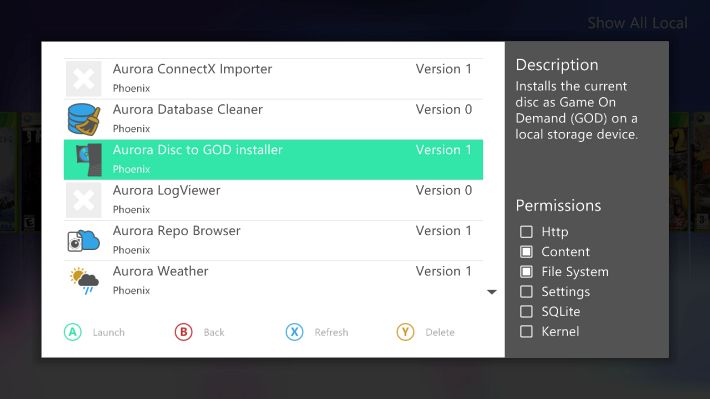The image size is (710, 399).
Task: Toggle the SQLite permission checkbox
Action: pos(526,311)
